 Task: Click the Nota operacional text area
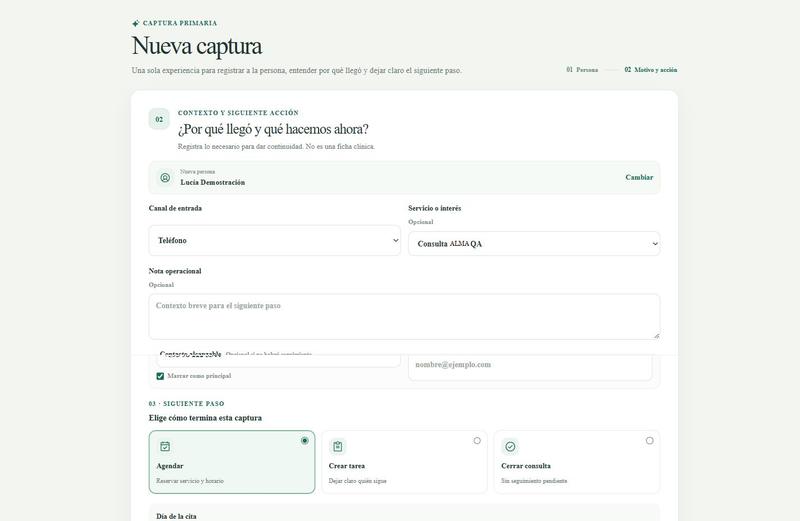point(405,316)
